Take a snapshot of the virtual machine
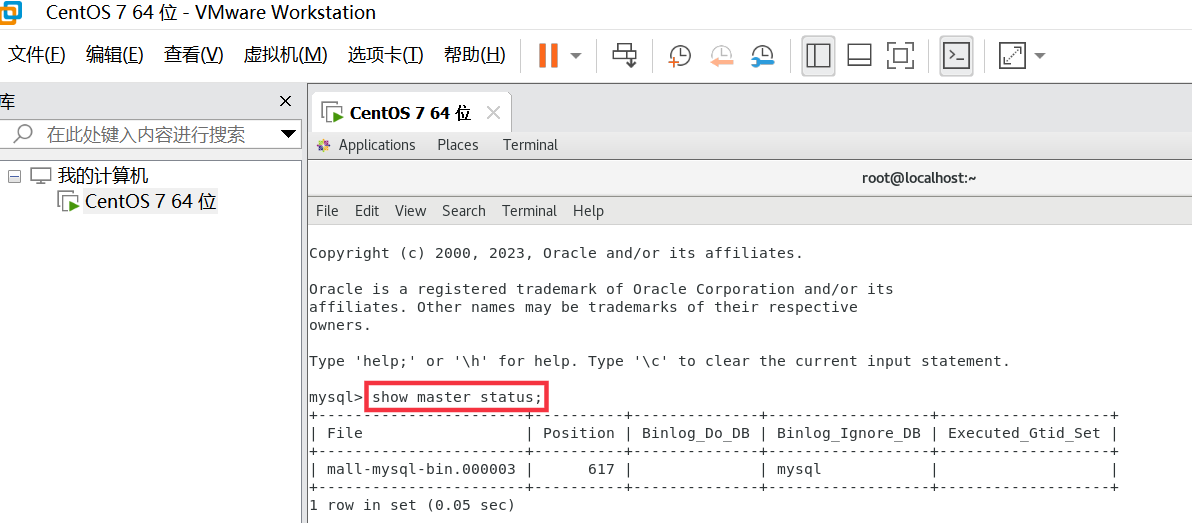The height and width of the screenshot is (524, 1193). click(x=679, y=56)
